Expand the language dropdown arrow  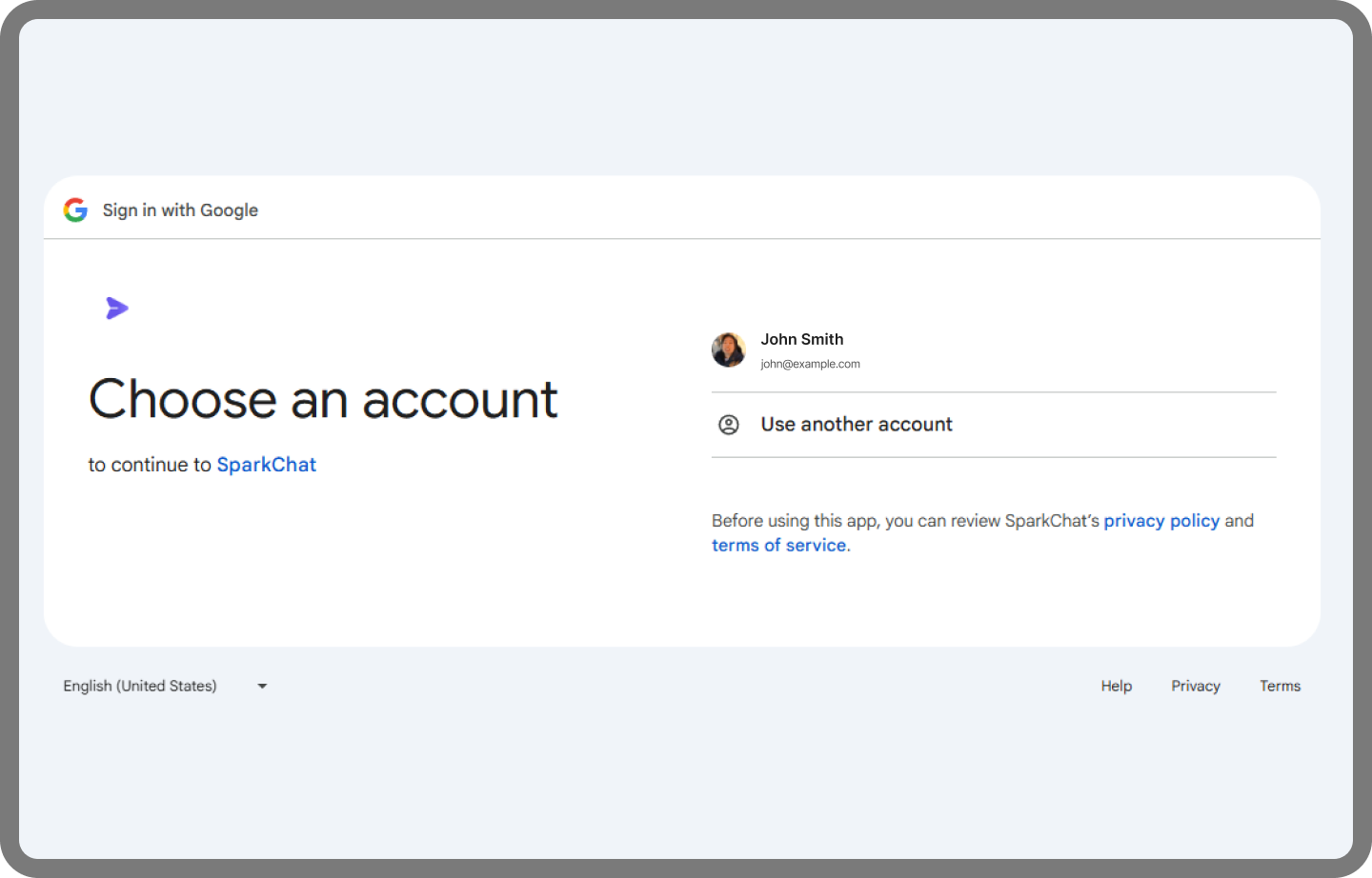click(262, 686)
